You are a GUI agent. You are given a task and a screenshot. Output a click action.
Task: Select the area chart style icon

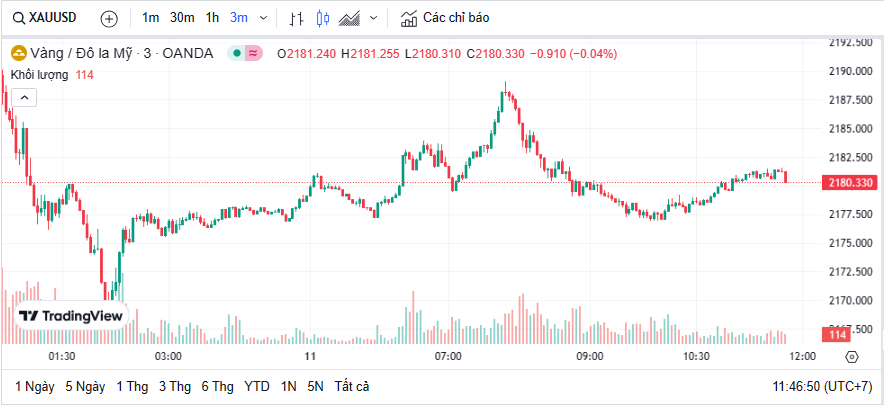(350, 18)
